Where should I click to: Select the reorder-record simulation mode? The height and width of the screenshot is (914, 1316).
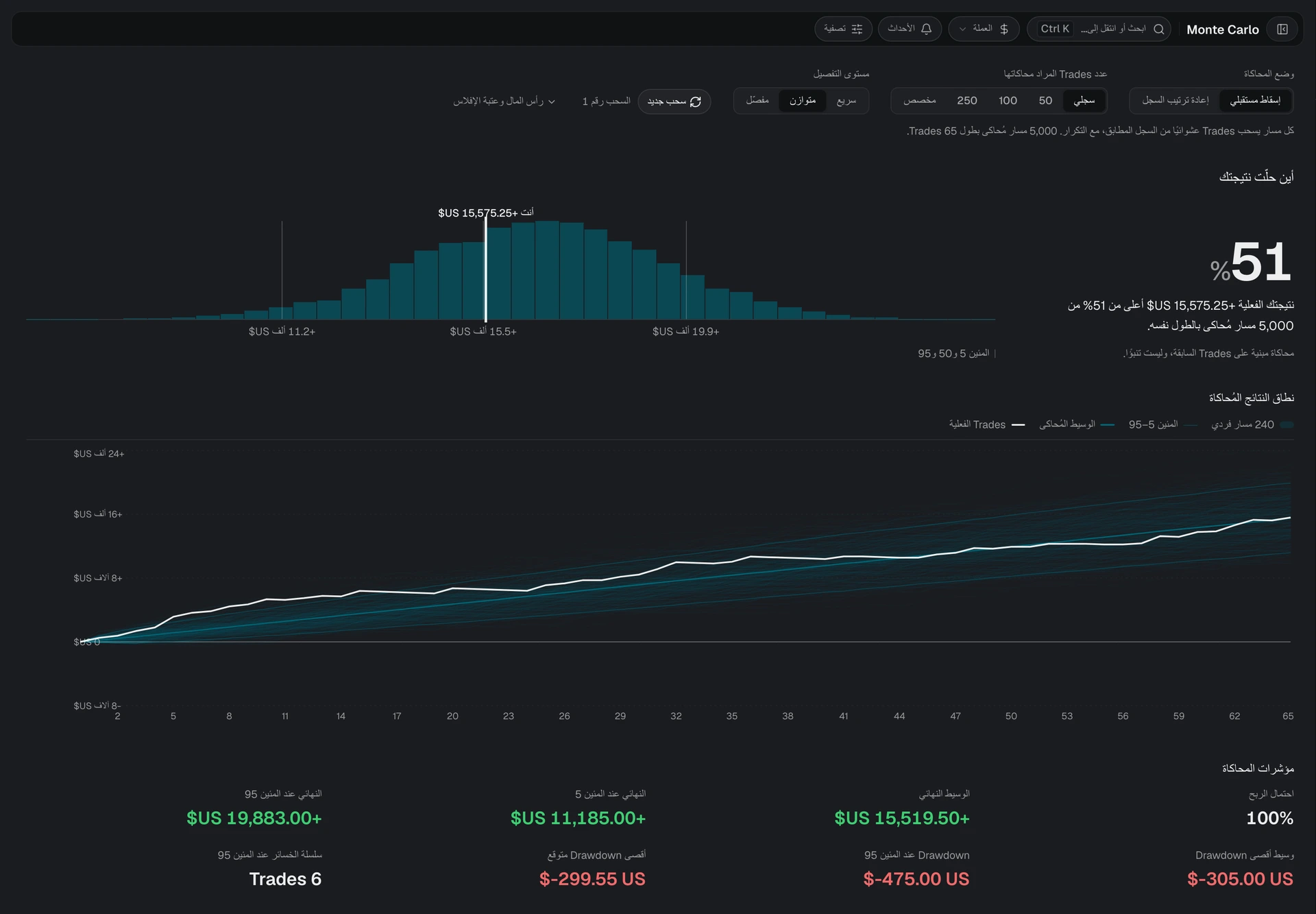pyautogui.click(x=1175, y=101)
